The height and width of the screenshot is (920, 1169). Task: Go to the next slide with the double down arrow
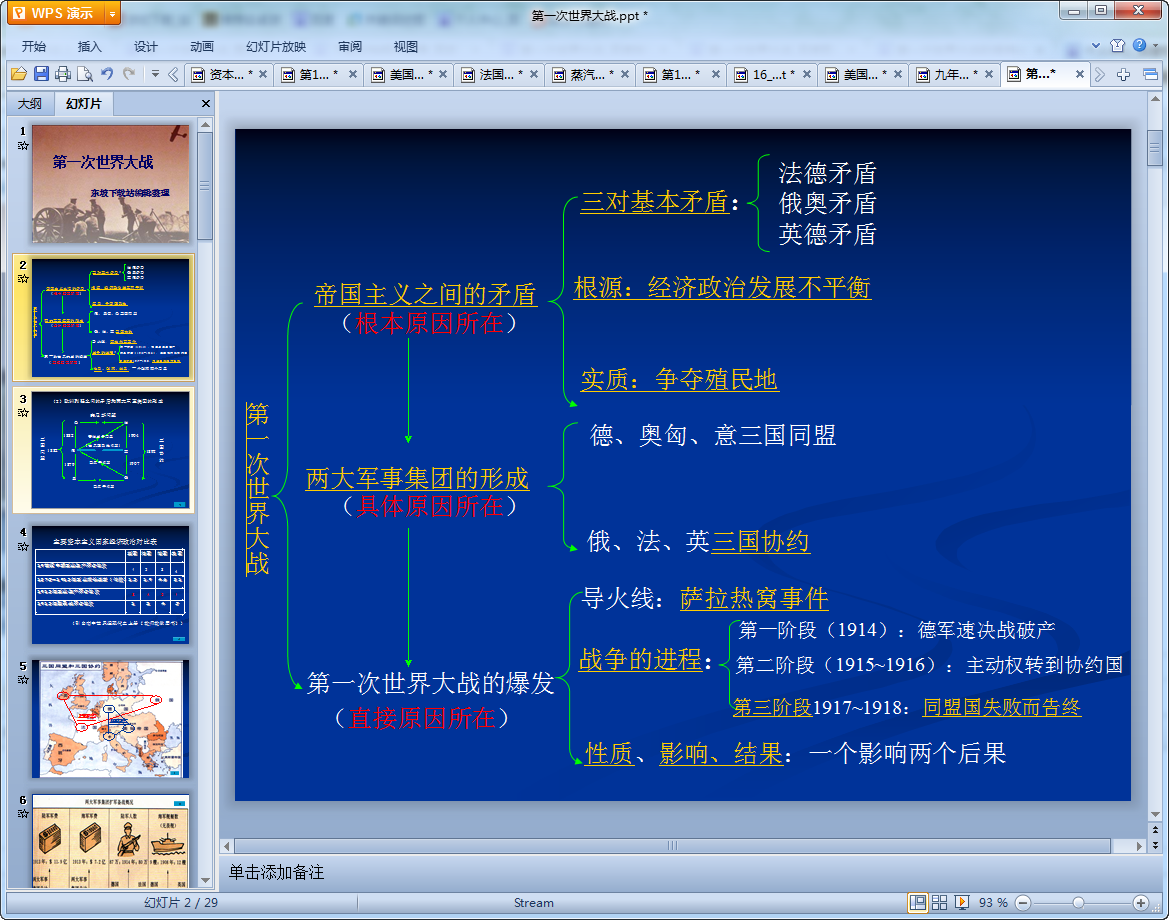coord(1155,845)
